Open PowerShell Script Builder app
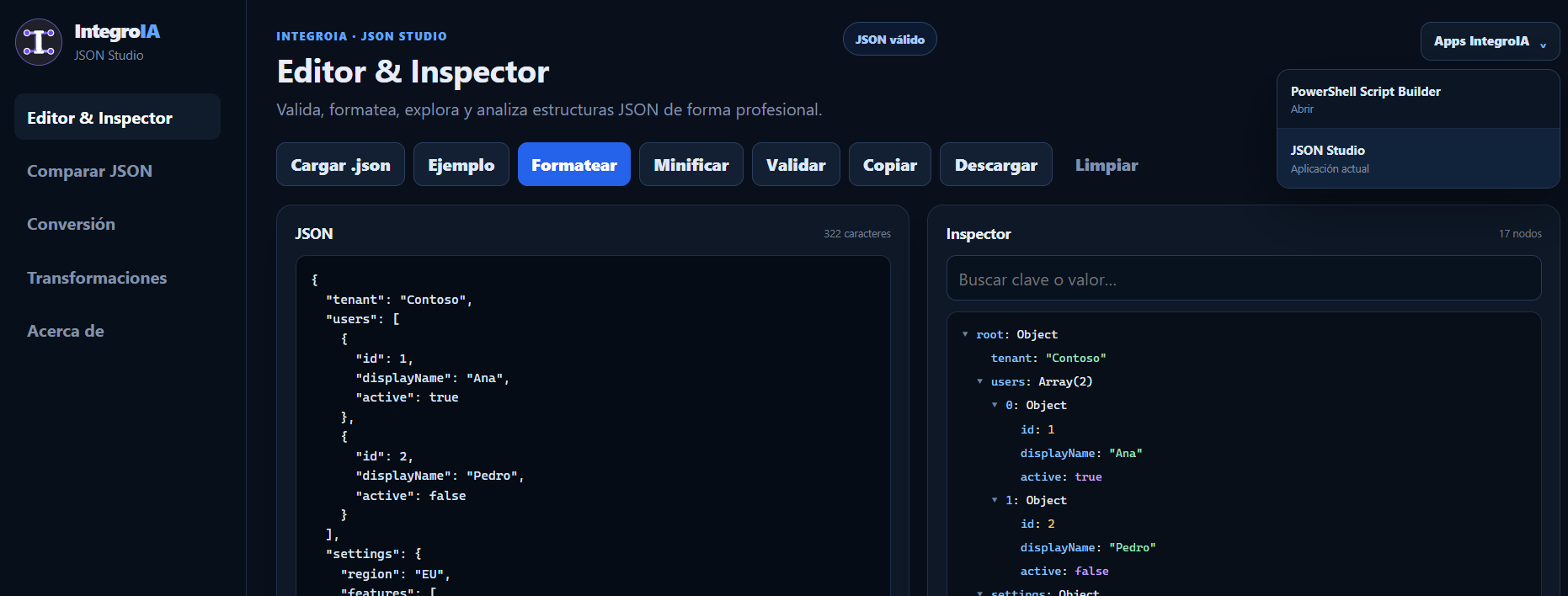This screenshot has width=1568, height=596. [1418, 98]
